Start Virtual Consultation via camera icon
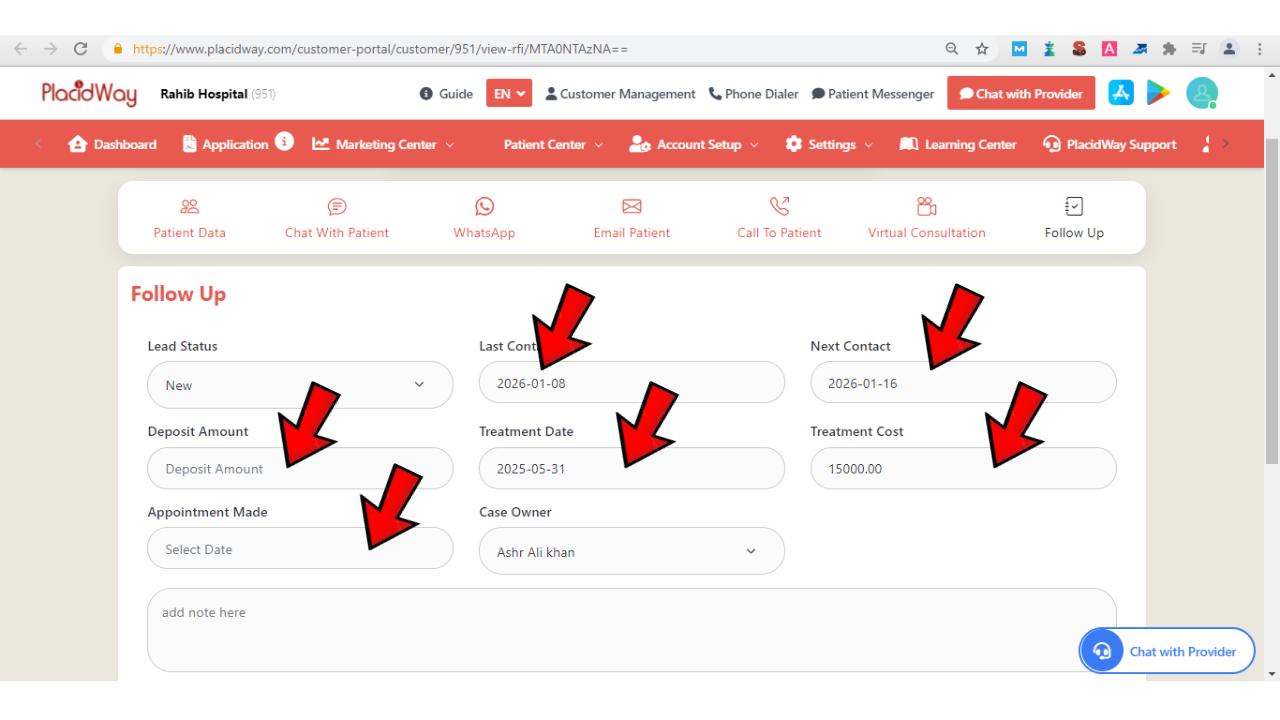 926,207
